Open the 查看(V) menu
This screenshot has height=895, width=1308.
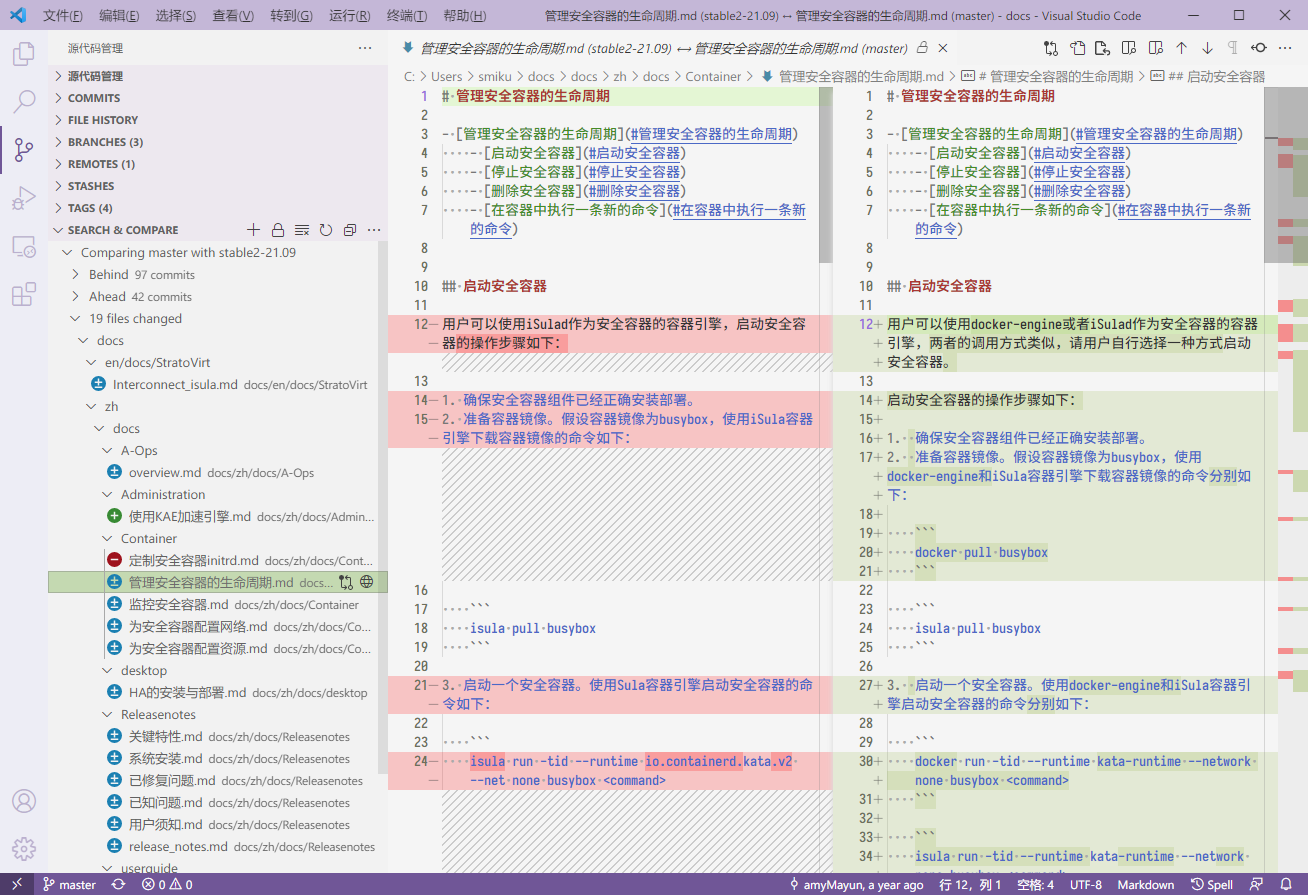click(x=233, y=16)
